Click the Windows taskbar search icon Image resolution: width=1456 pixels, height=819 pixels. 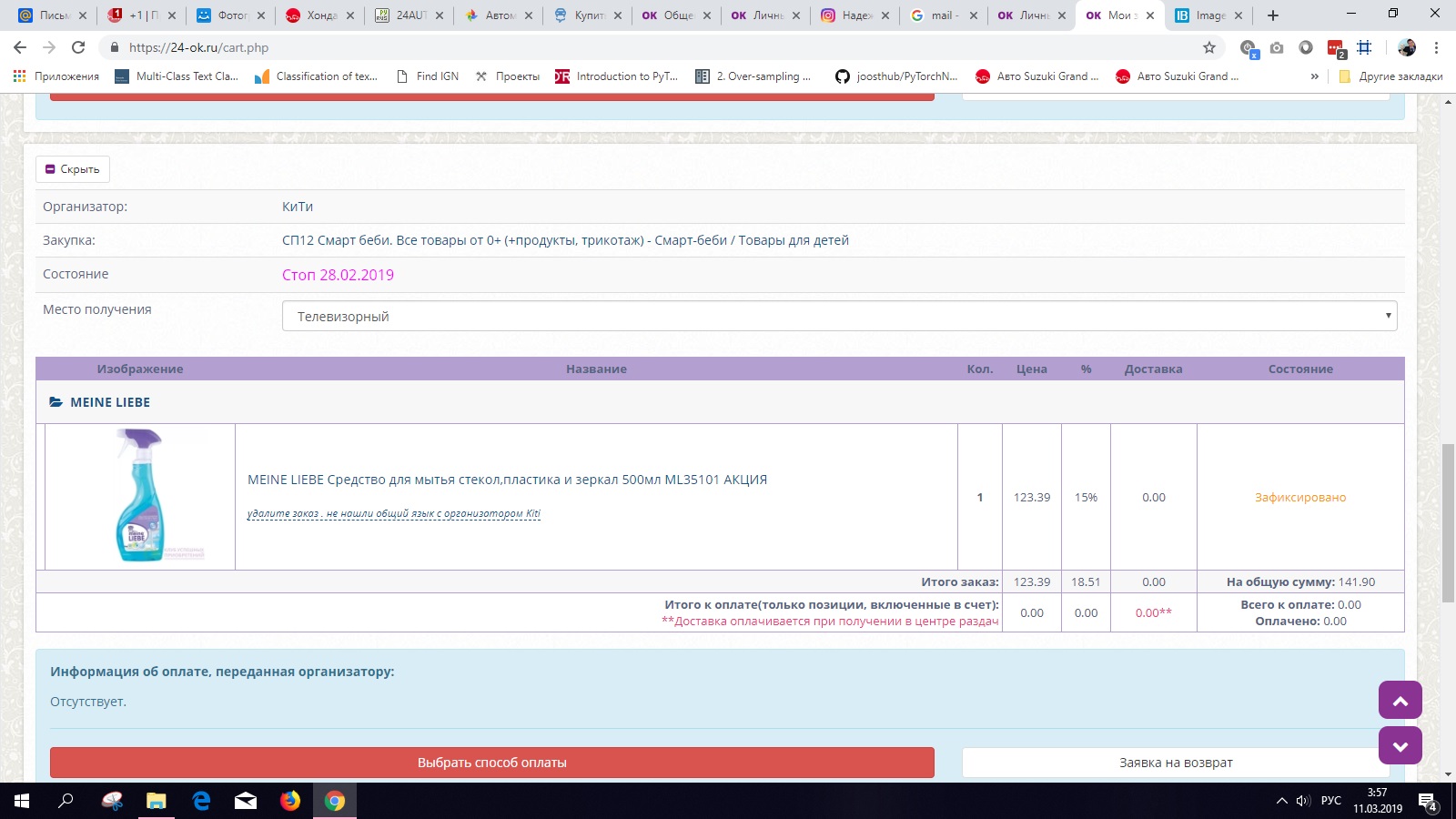point(66,801)
